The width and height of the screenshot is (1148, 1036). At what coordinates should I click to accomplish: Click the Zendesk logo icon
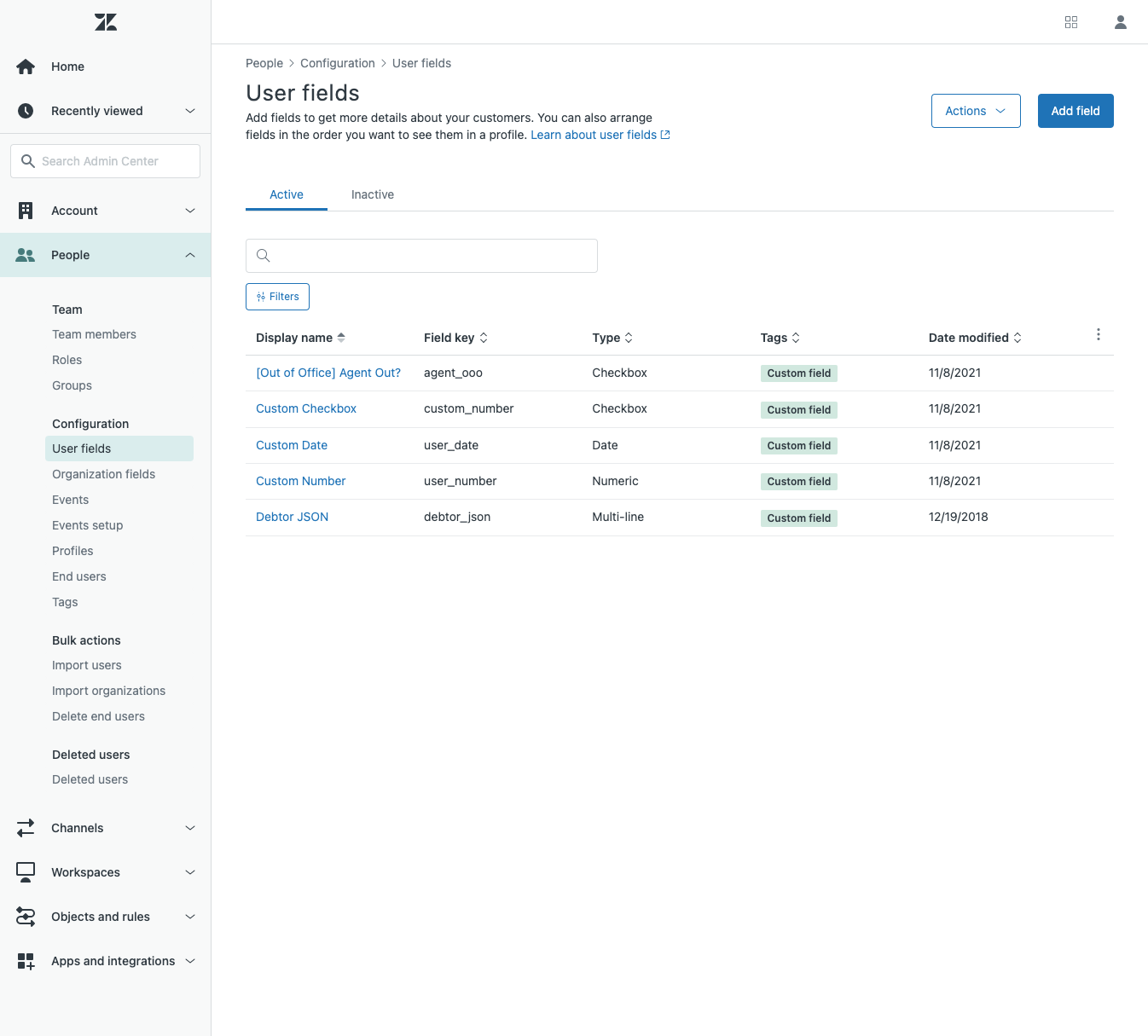point(106,22)
